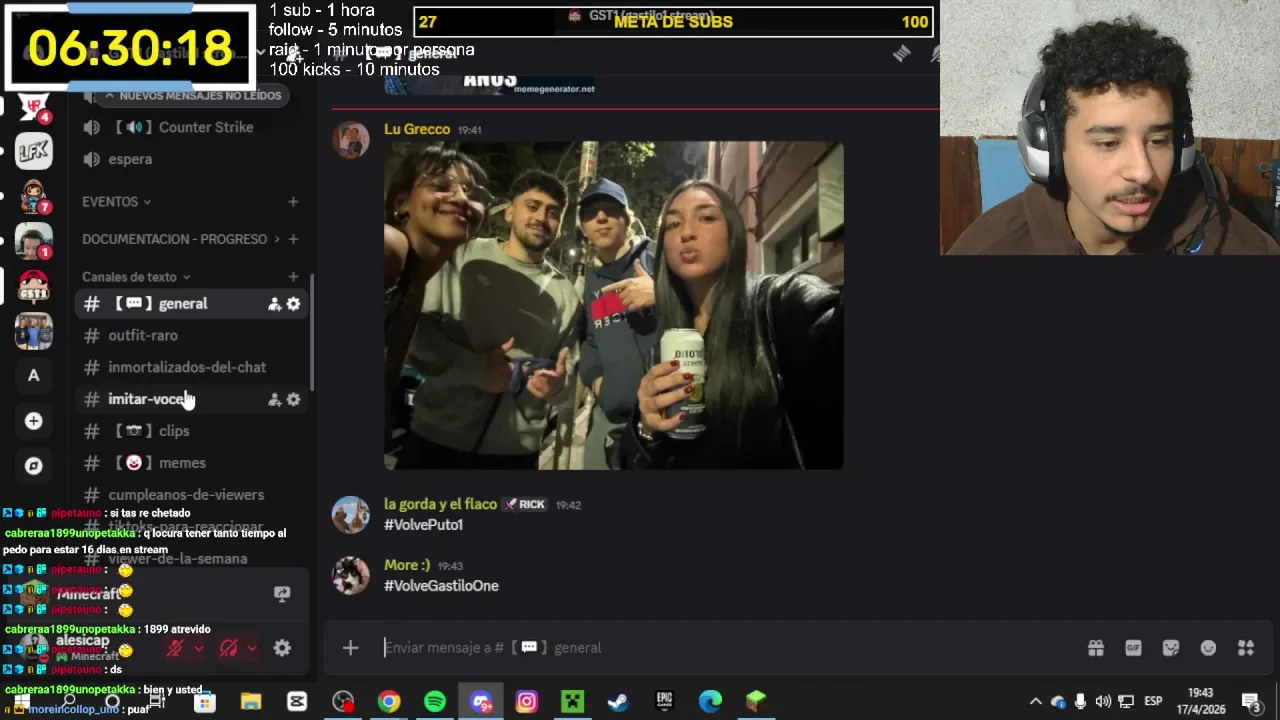Enlarge the group photo from Lu Grecco
Screen dimensions: 1280x720
614,306
